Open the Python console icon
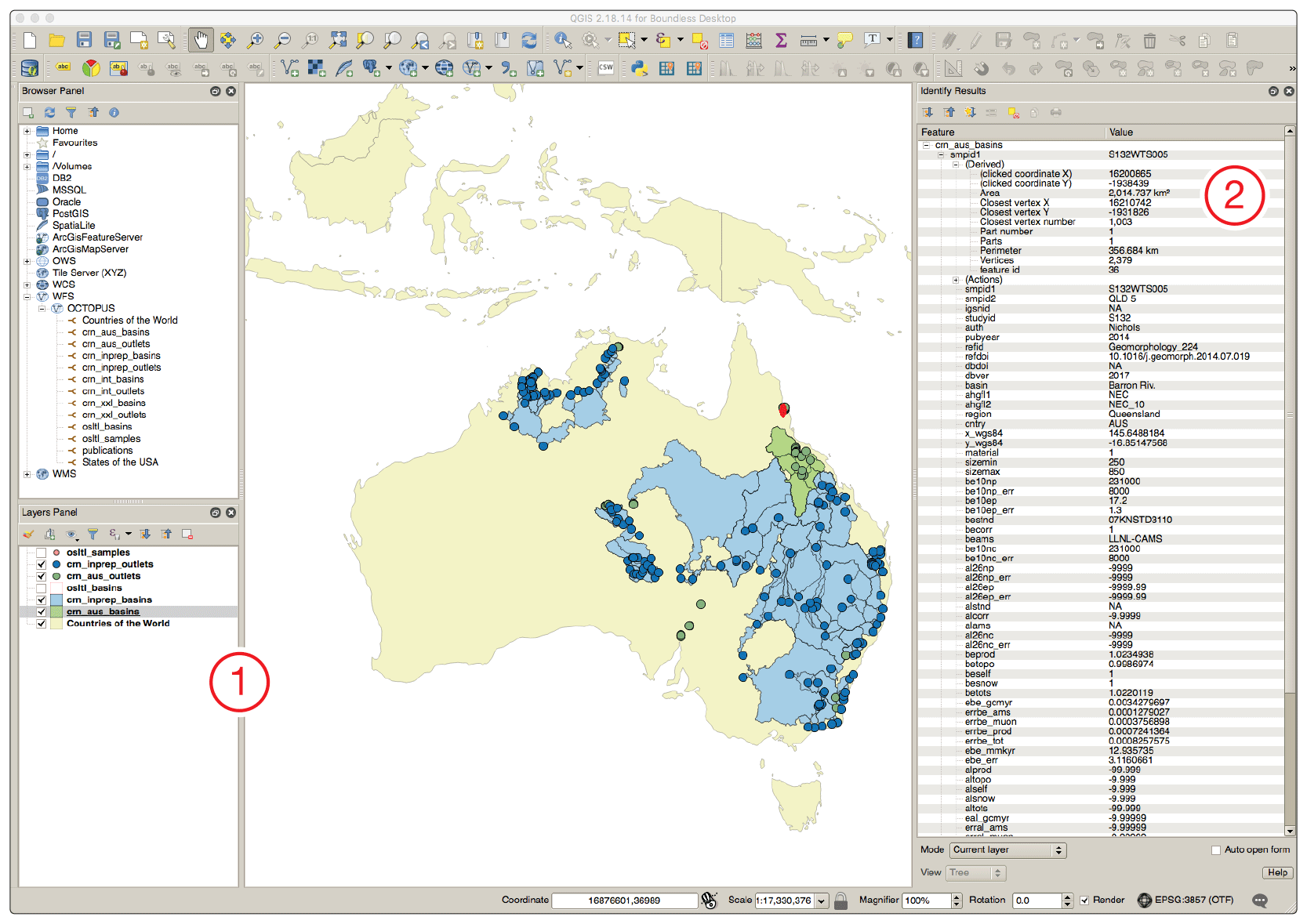Viewport: 1307px width, 924px height. pyautogui.click(x=639, y=68)
